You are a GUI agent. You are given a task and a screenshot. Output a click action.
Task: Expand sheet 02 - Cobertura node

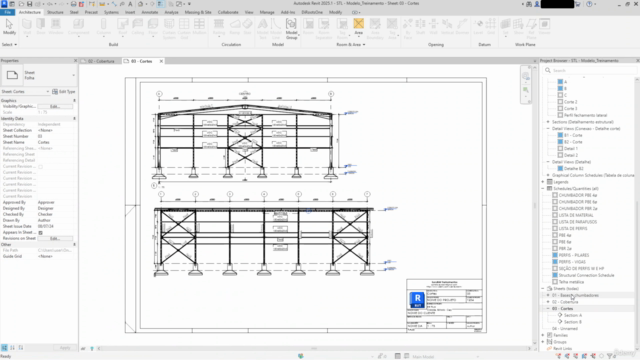(x=548, y=302)
